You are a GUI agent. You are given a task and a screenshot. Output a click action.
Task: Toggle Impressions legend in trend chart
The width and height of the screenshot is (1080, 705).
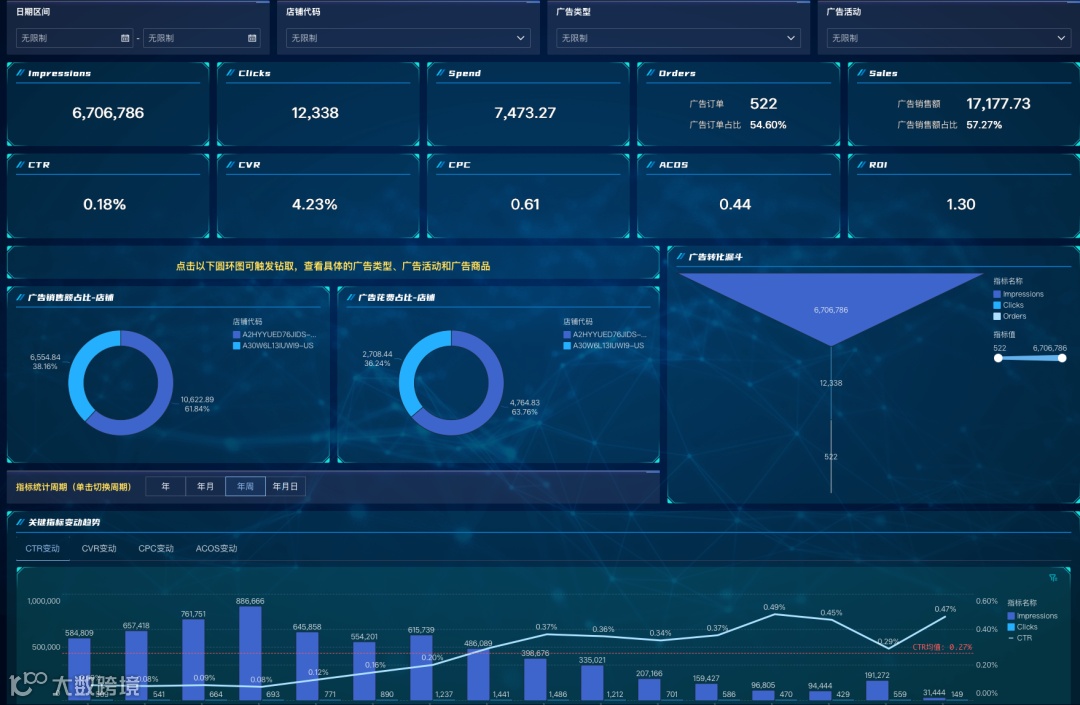click(x=1032, y=616)
